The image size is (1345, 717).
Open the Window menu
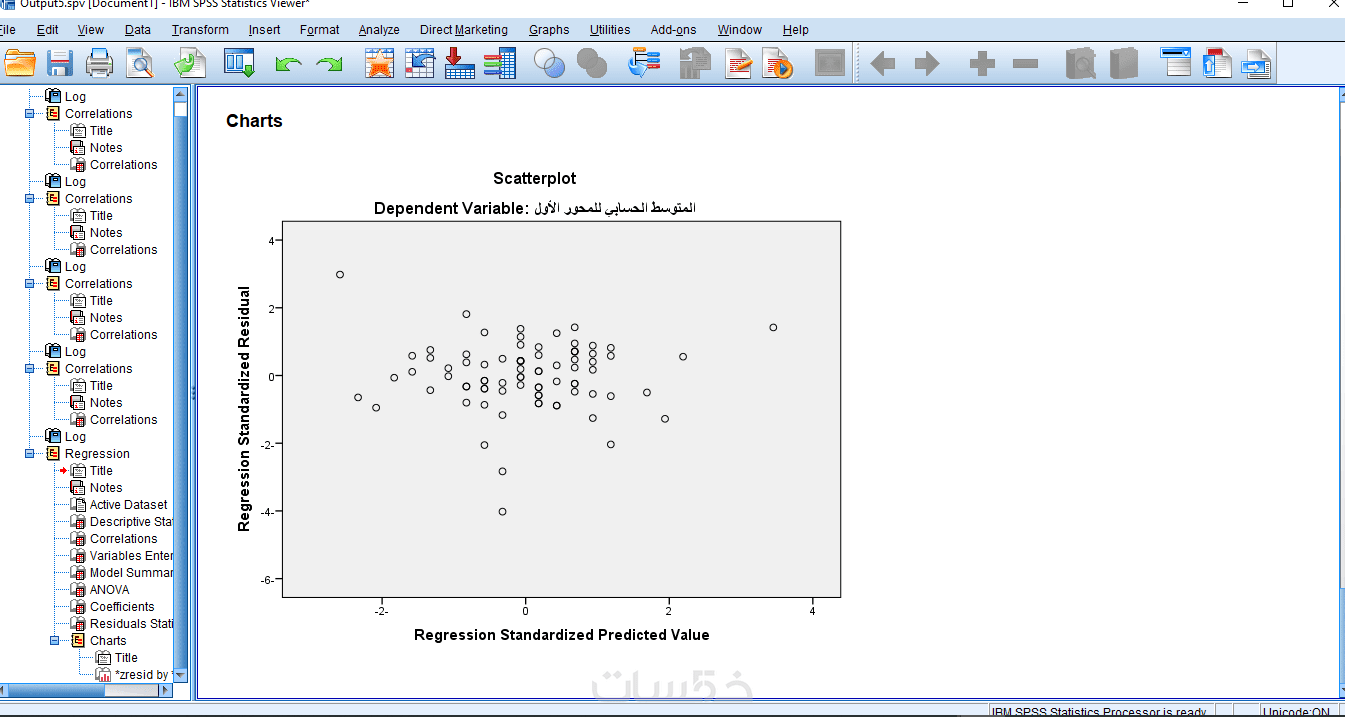click(x=739, y=30)
